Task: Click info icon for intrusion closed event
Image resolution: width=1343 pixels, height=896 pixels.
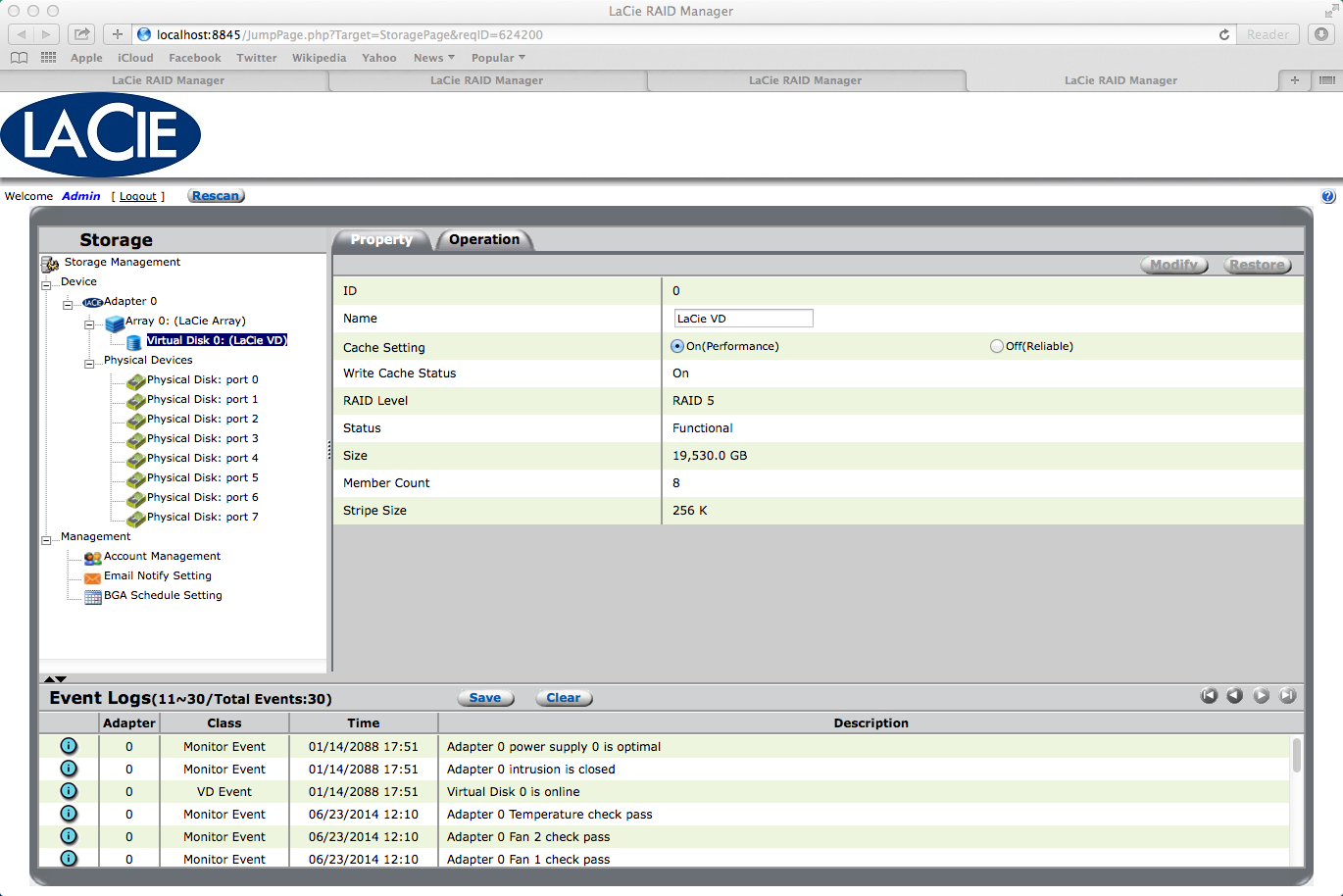Action: 69,769
